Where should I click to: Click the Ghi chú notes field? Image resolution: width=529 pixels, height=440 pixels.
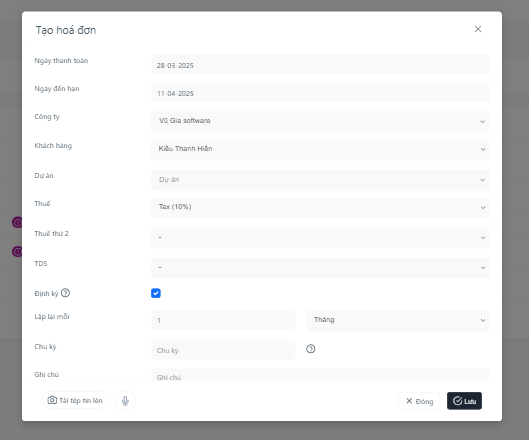[x=320, y=375]
